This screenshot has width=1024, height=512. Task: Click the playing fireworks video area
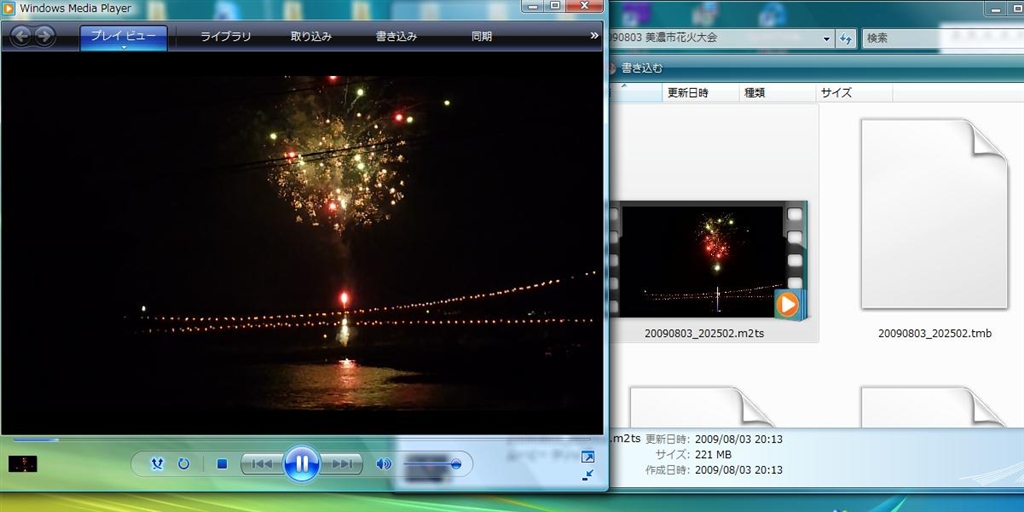(302, 243)
